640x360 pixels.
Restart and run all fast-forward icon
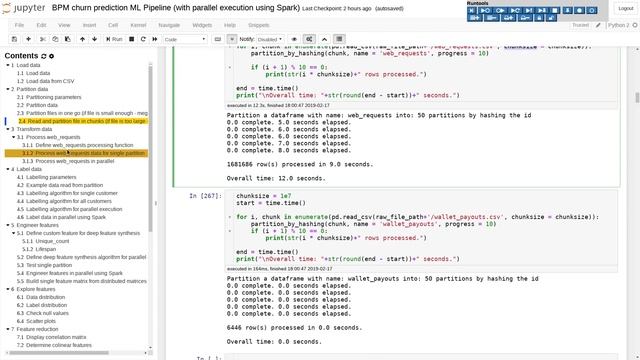(155, 39)
